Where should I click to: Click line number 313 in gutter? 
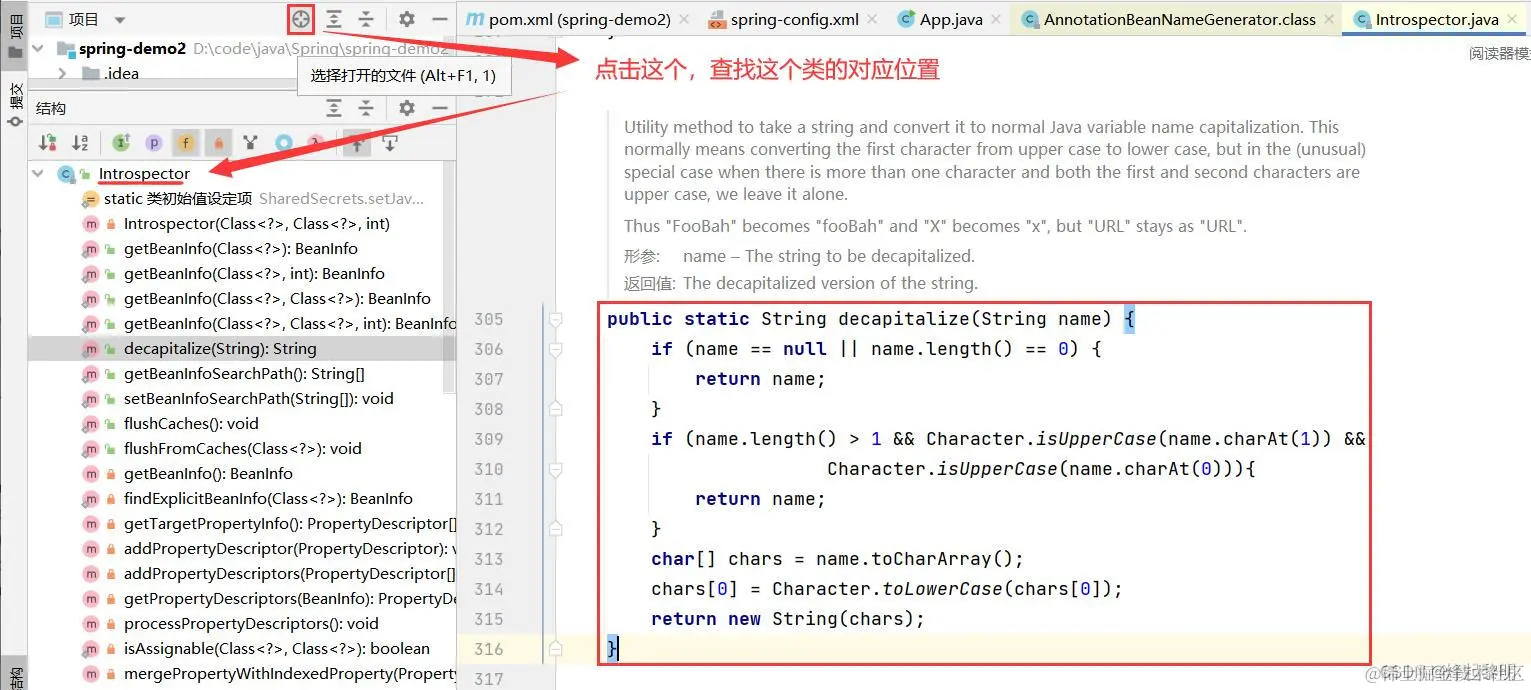[x=489, y=559]
